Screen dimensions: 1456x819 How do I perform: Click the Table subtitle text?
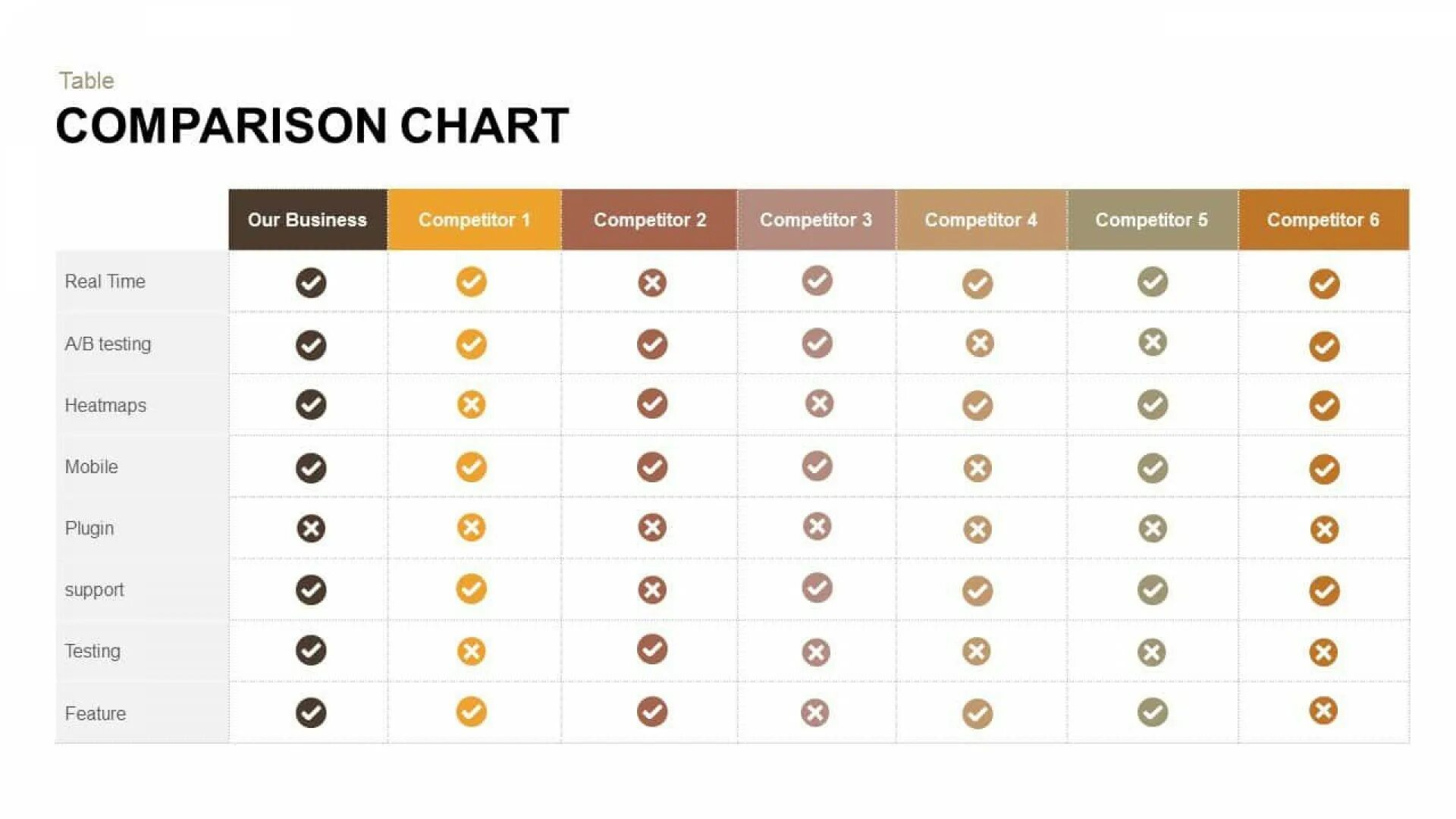[86, 80]
